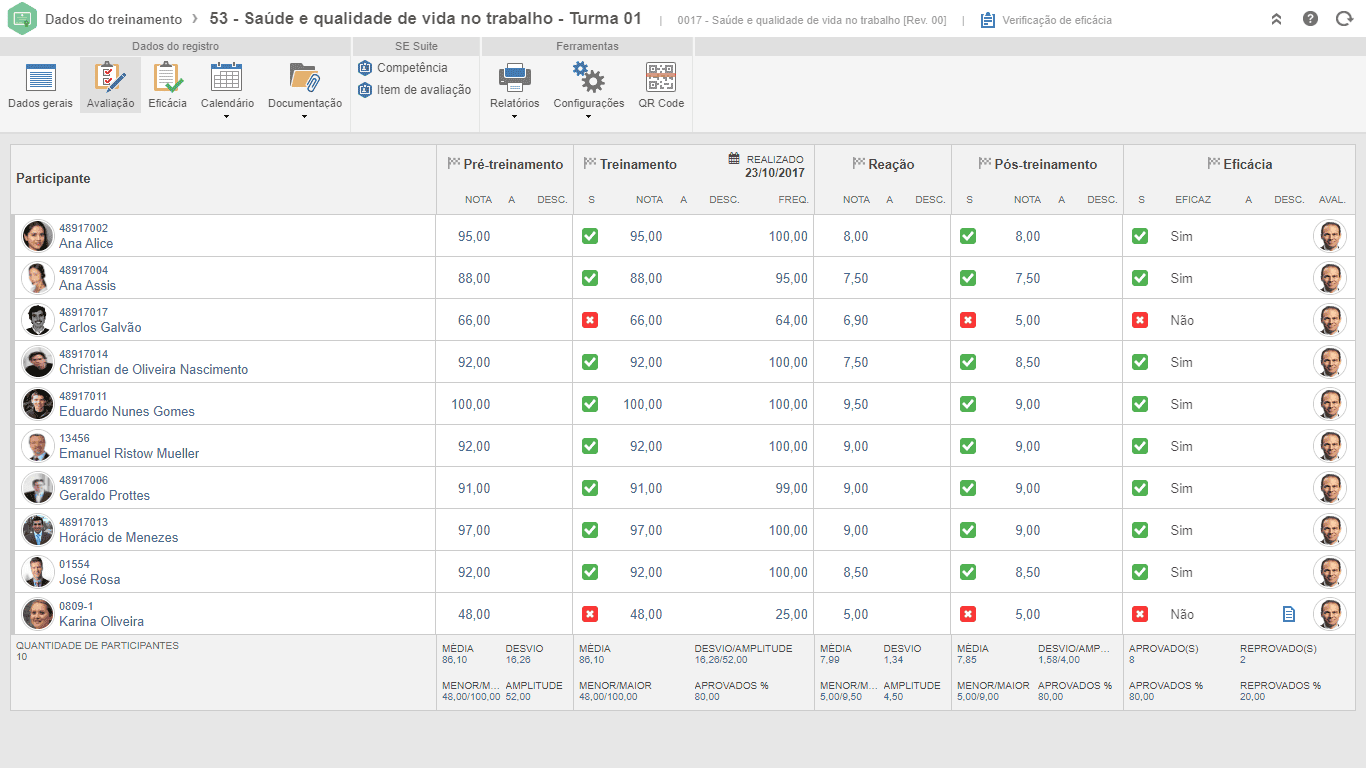Click the Verificação de eficácia clipboard icon

click(988, 20)
